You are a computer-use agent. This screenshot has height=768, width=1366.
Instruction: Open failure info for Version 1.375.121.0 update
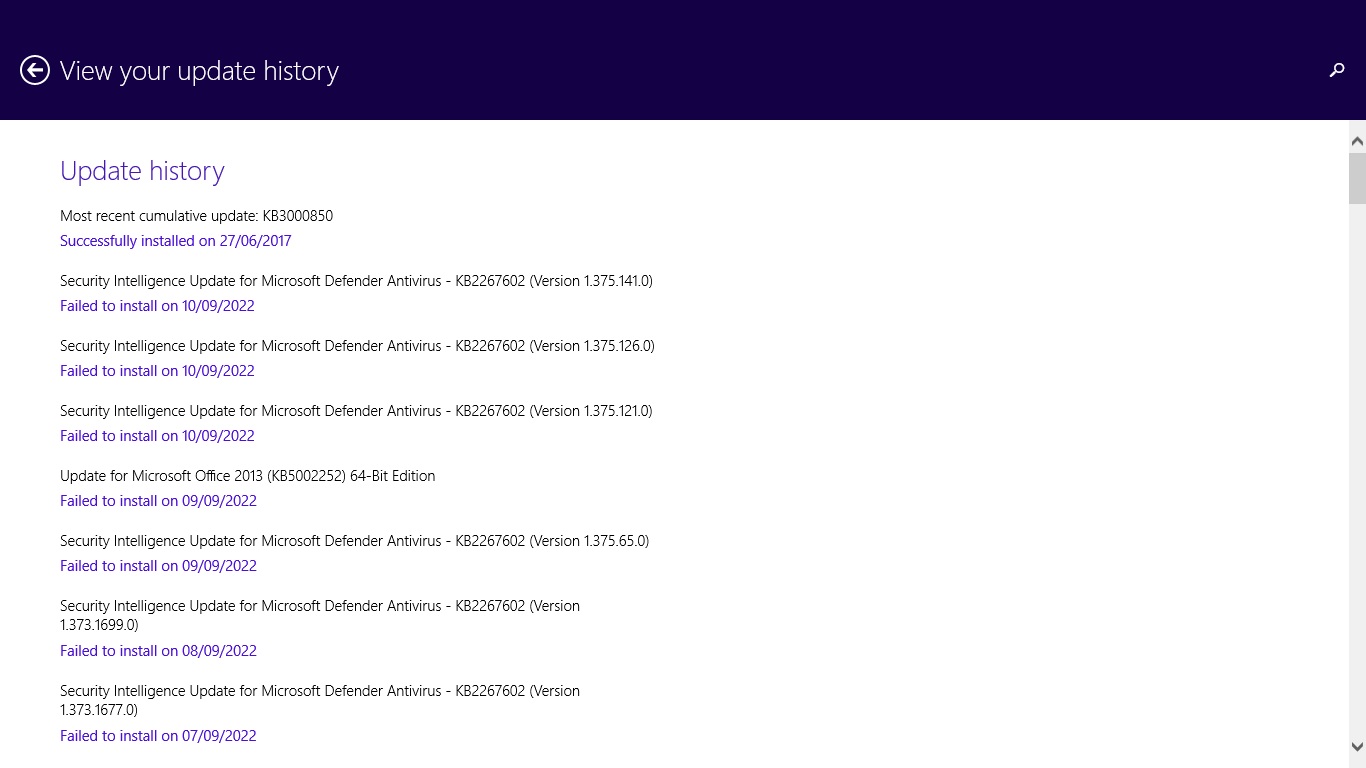(x=157, y=435)
